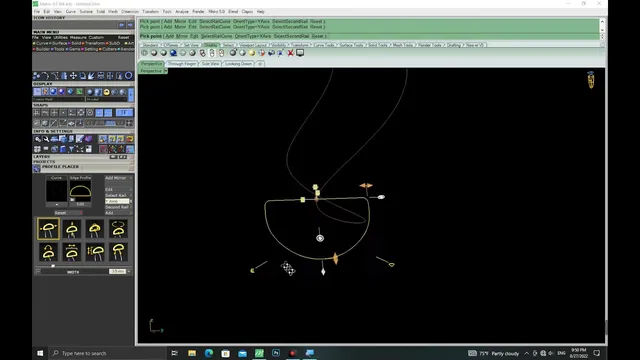
Task: Click the Width slider handle
Action: point(53,266)
